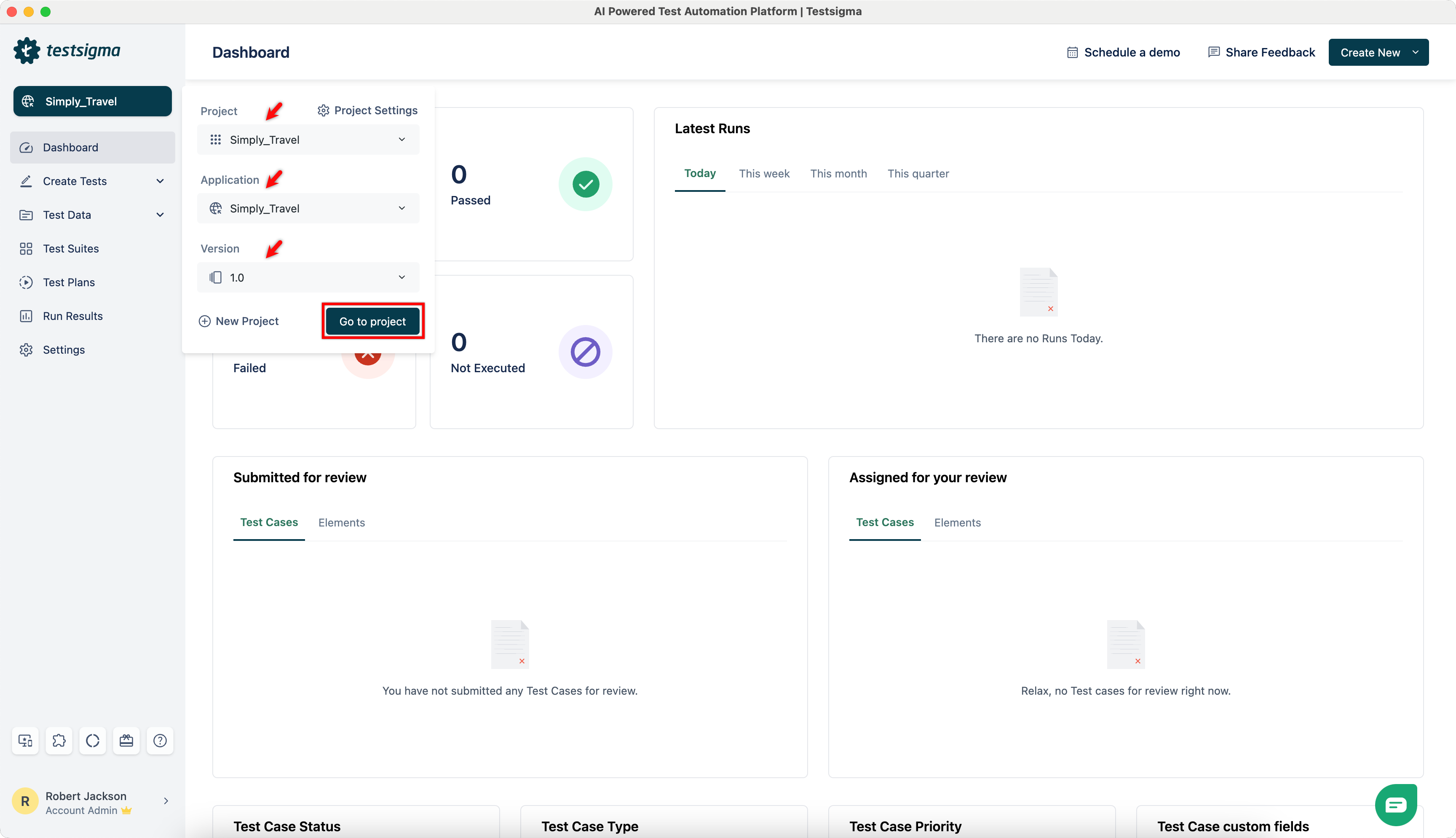Click the crown icon beside Account Admin
Viewport: 1456px width, 838px height.
[x=126, y=810]
